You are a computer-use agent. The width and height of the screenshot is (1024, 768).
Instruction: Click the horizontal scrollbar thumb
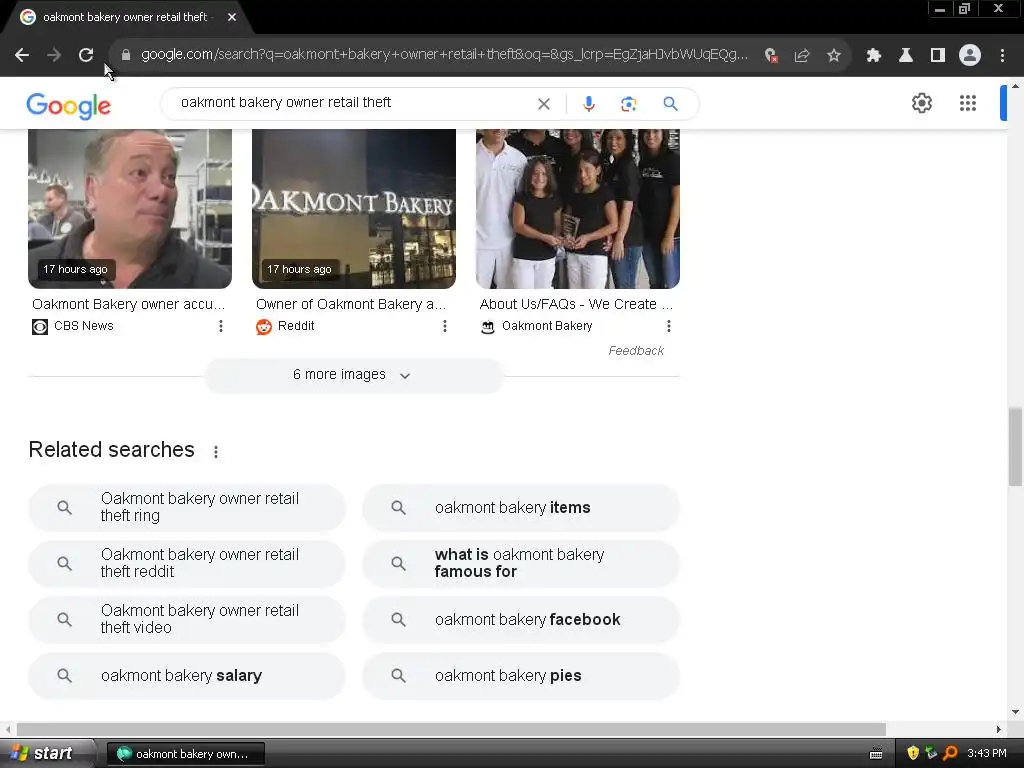pos(451,729)
